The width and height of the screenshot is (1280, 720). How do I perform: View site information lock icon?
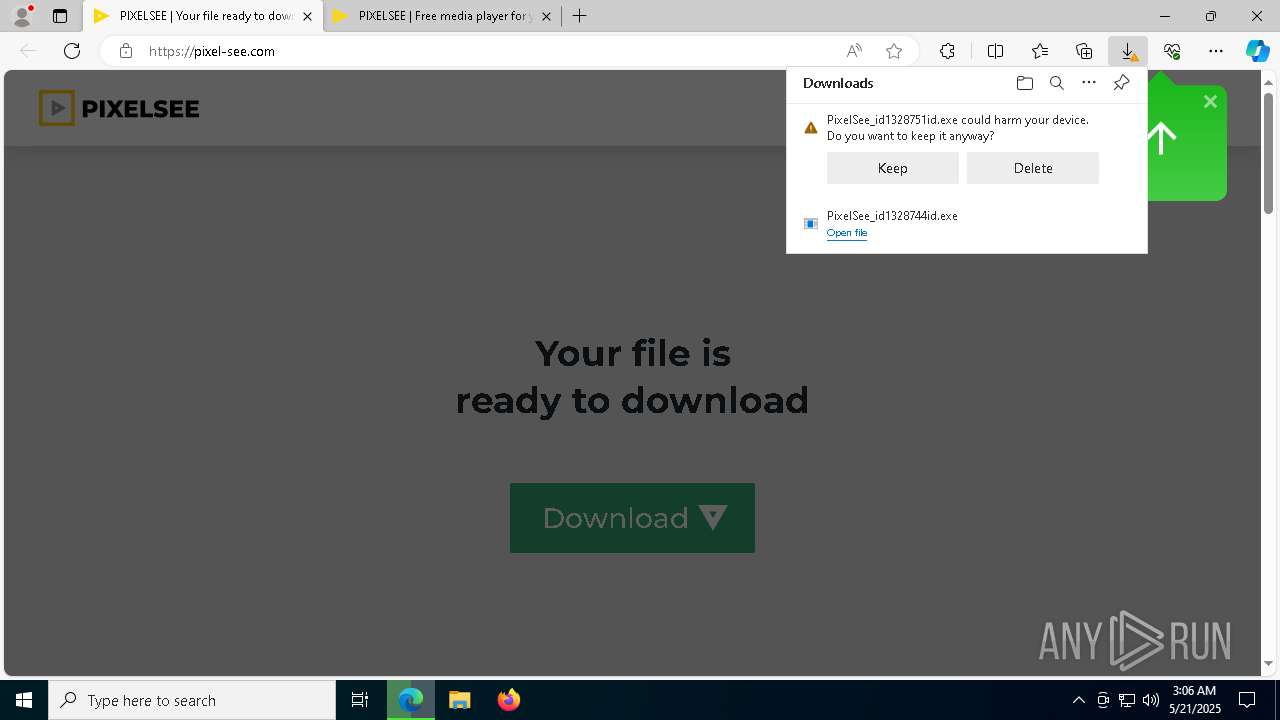126,51
